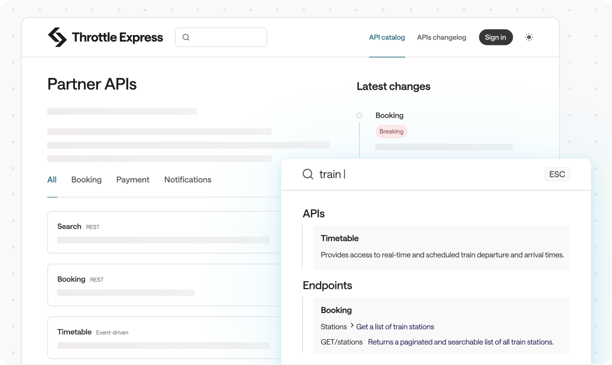Select the All filter tab

[x=52, y=180]
